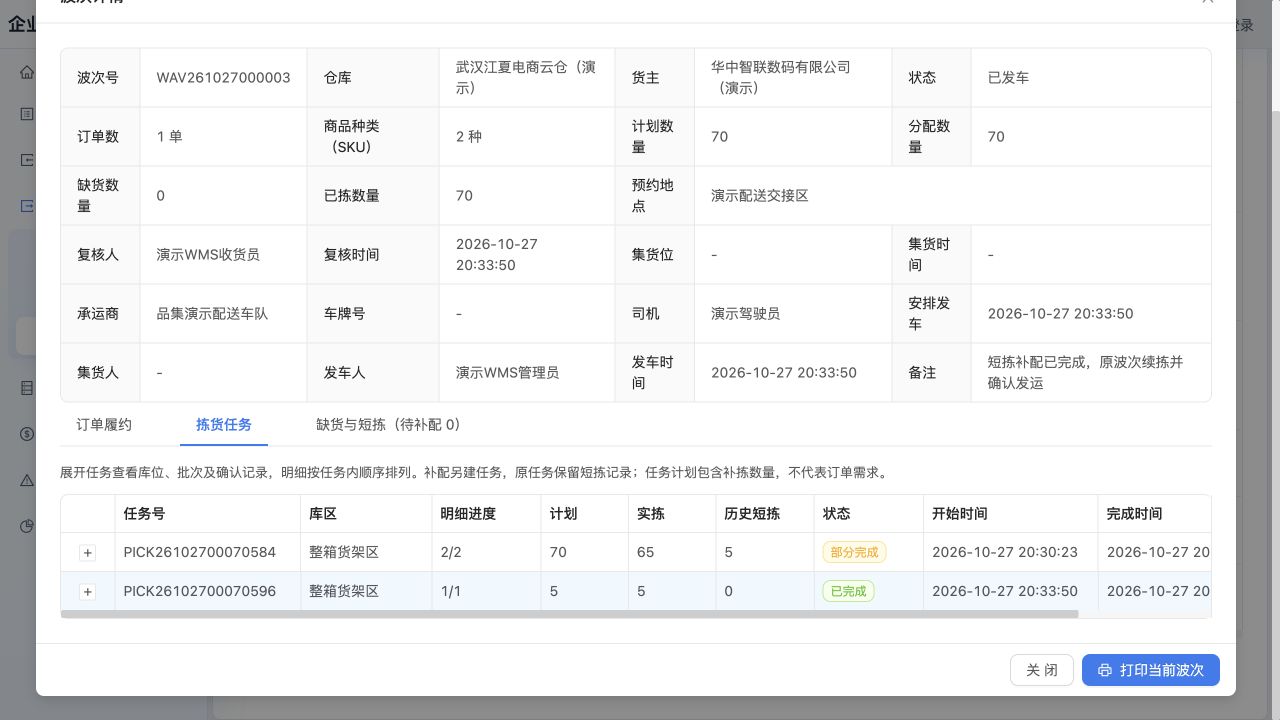This screenshot has width=1280, height=720.
Task: Click 整箱货架区 in the PICK26102700070584 row
Action: [344, 552]
